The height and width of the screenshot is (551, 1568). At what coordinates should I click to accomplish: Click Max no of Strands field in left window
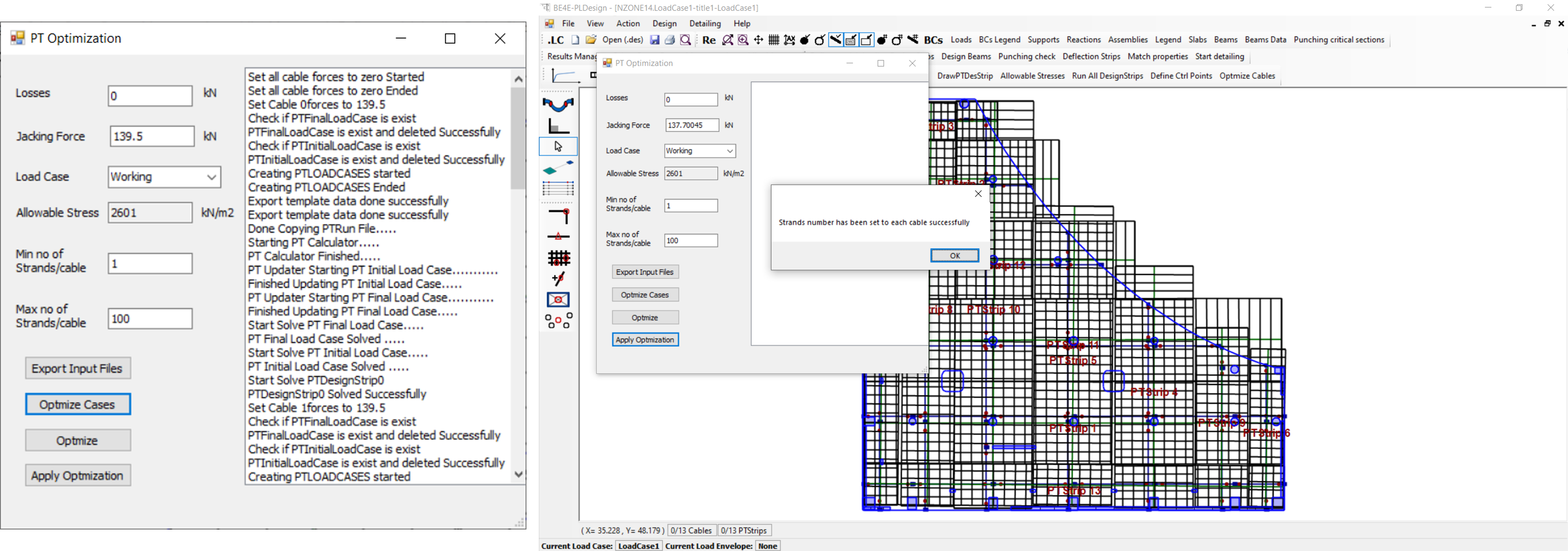[x=150, y=318]
